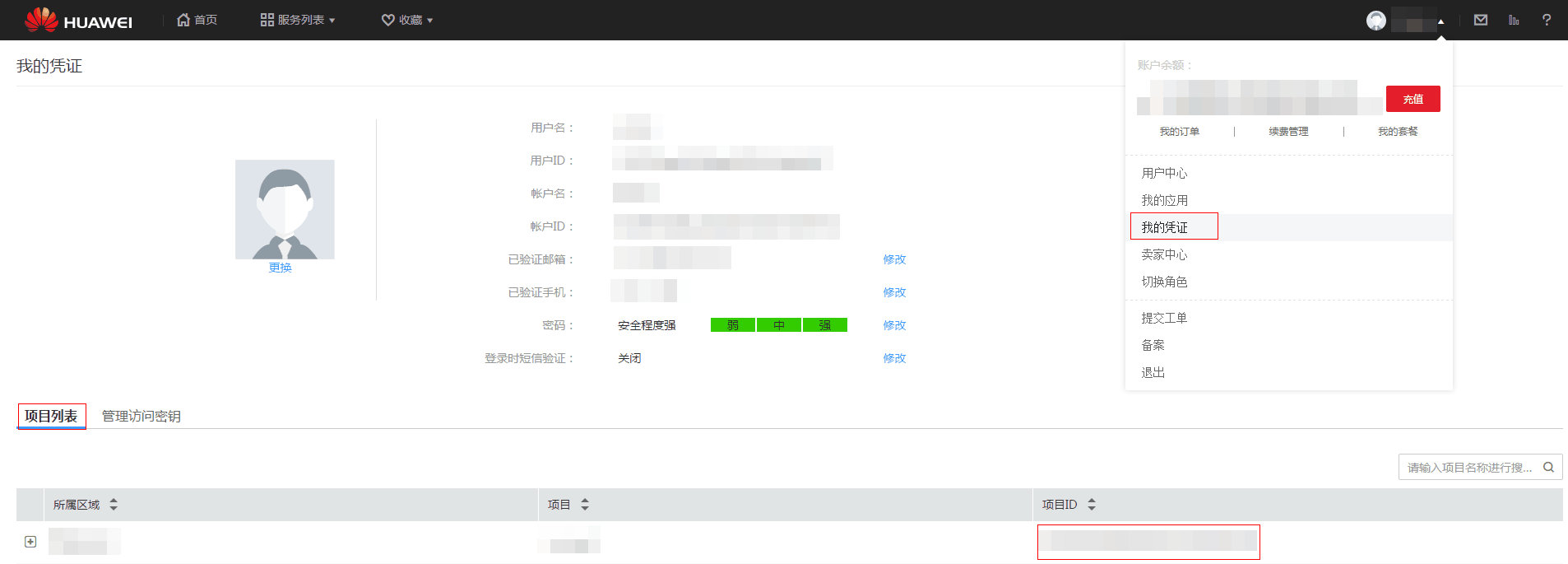The height and width of the screenshot is (564, 1568).
Task: Collapse the account menu arrow
Action: 1440,21
